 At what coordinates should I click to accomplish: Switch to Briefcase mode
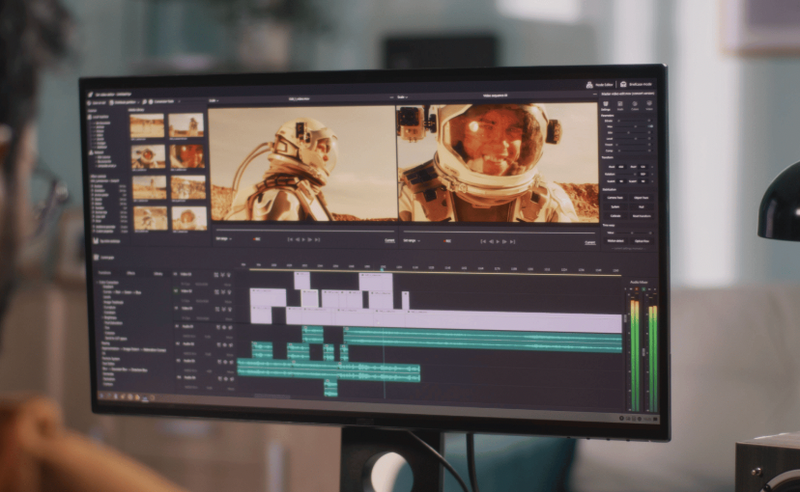(x=636, y=84)
